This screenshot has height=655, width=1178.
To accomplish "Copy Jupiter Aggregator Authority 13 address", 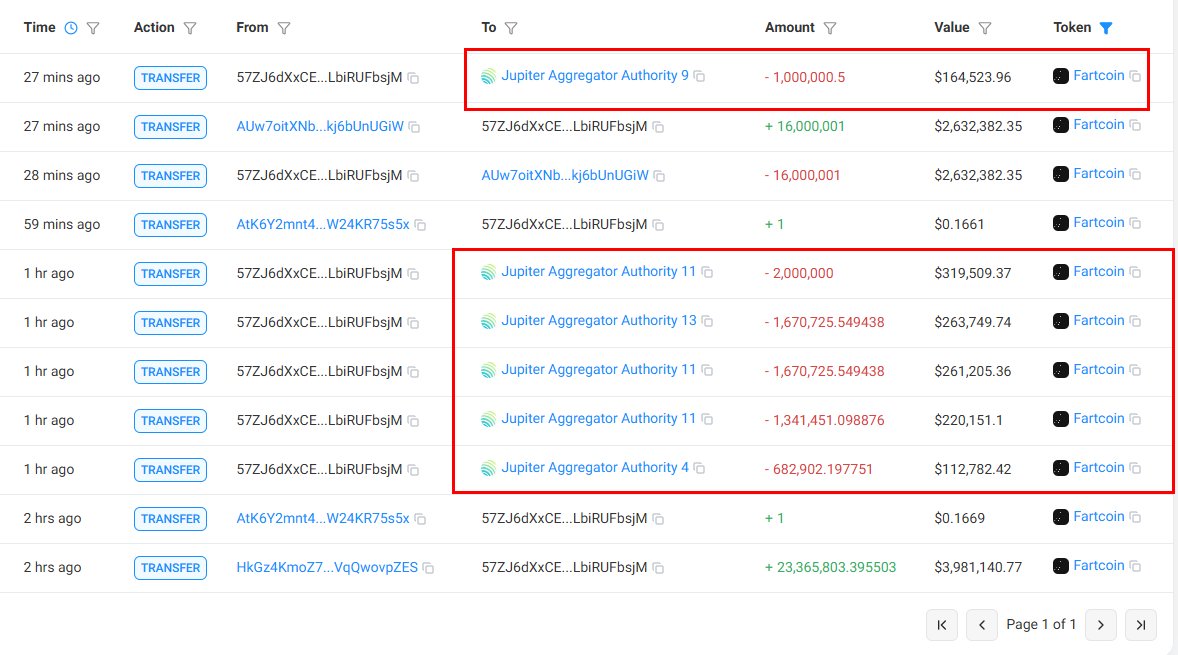I will pos(707,321).
